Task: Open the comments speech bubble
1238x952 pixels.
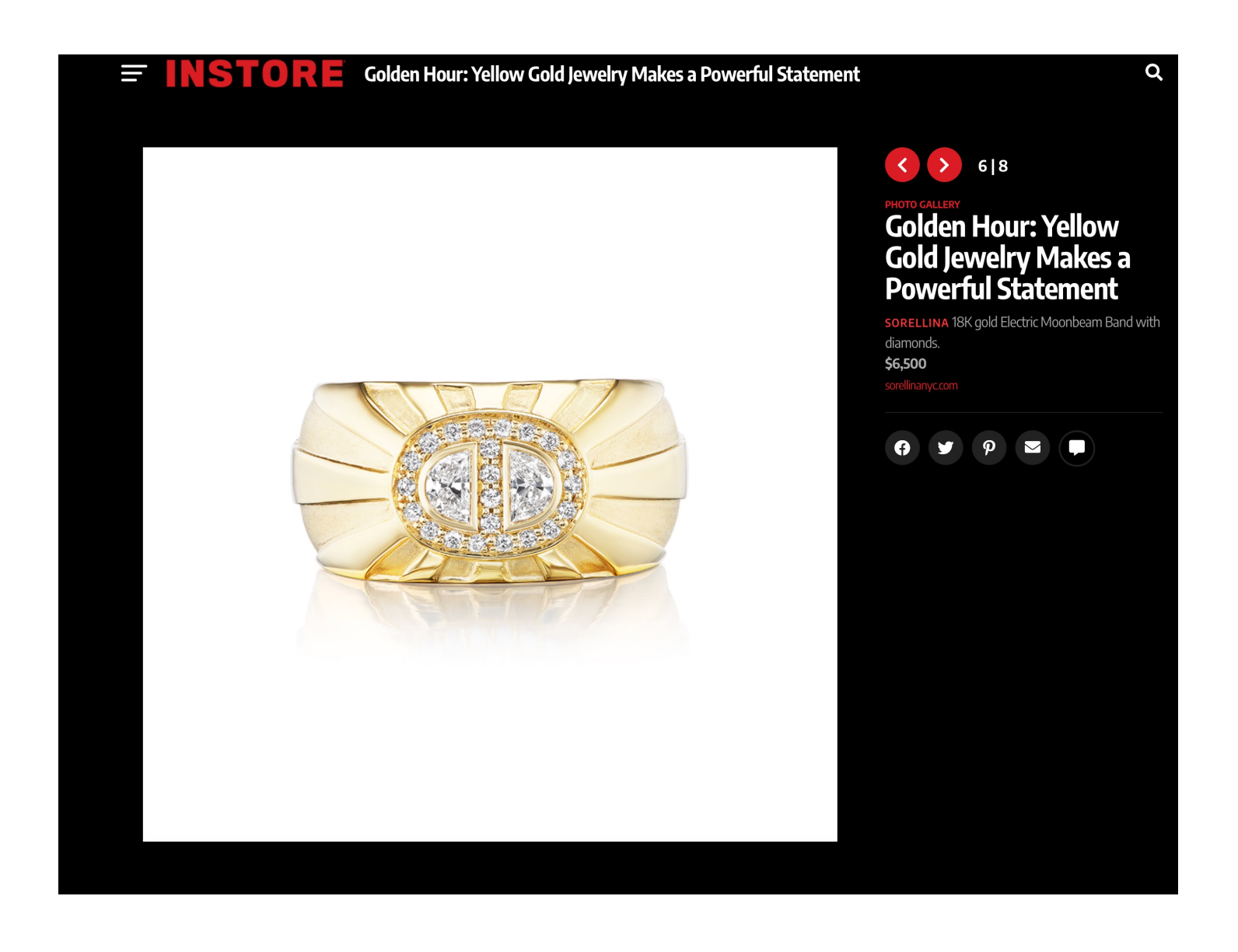Action: (1077, 448)
